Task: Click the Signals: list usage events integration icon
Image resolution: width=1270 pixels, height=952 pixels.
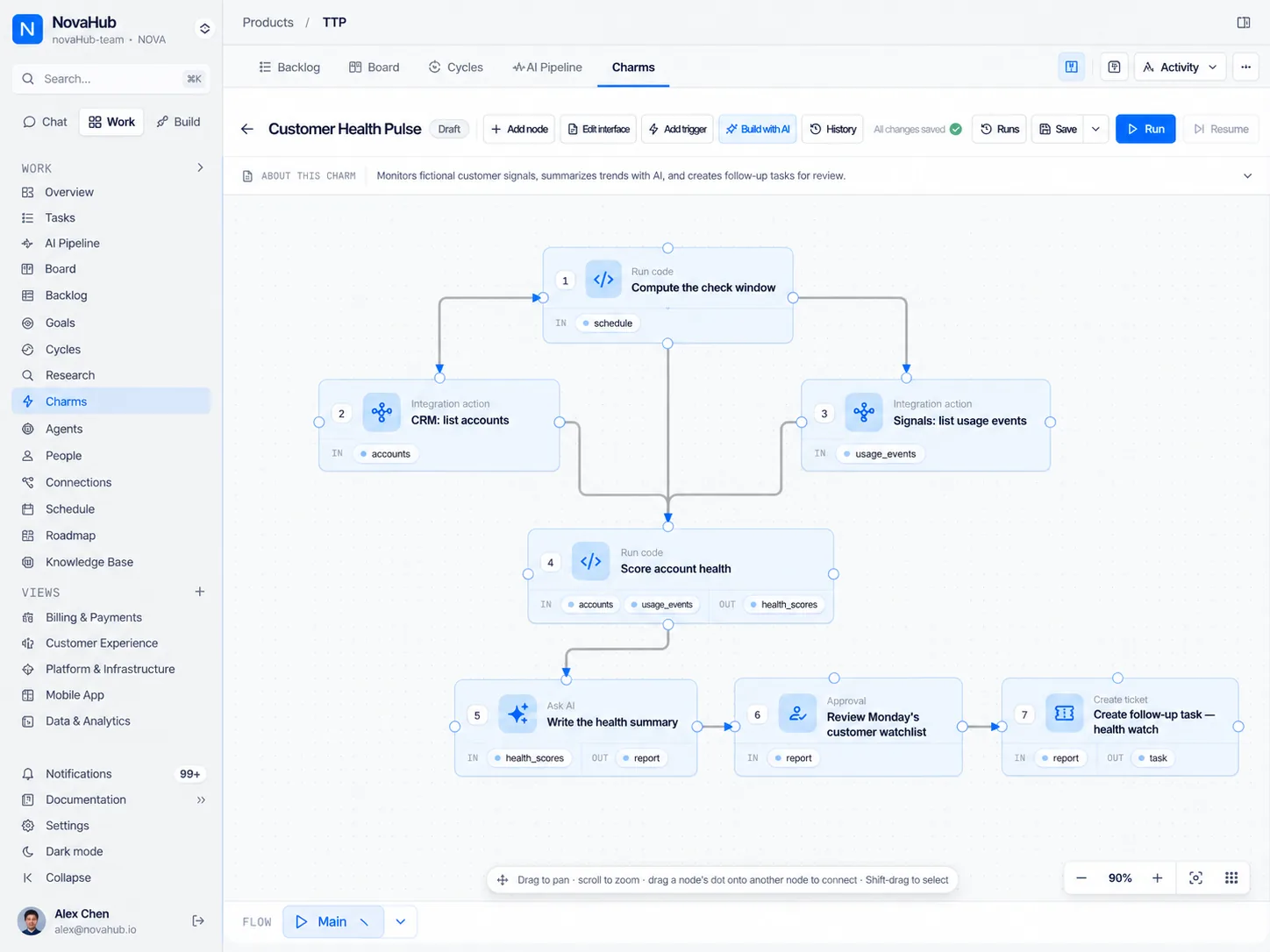Action: pyautogui.click(x=864, y=412)
